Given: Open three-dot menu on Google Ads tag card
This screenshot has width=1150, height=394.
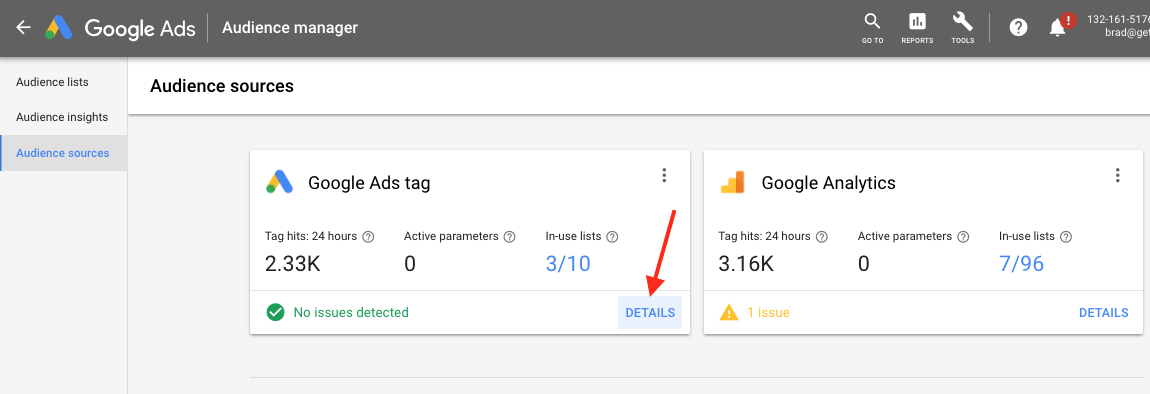Looking at the screenshot, I should click(664, 175).
